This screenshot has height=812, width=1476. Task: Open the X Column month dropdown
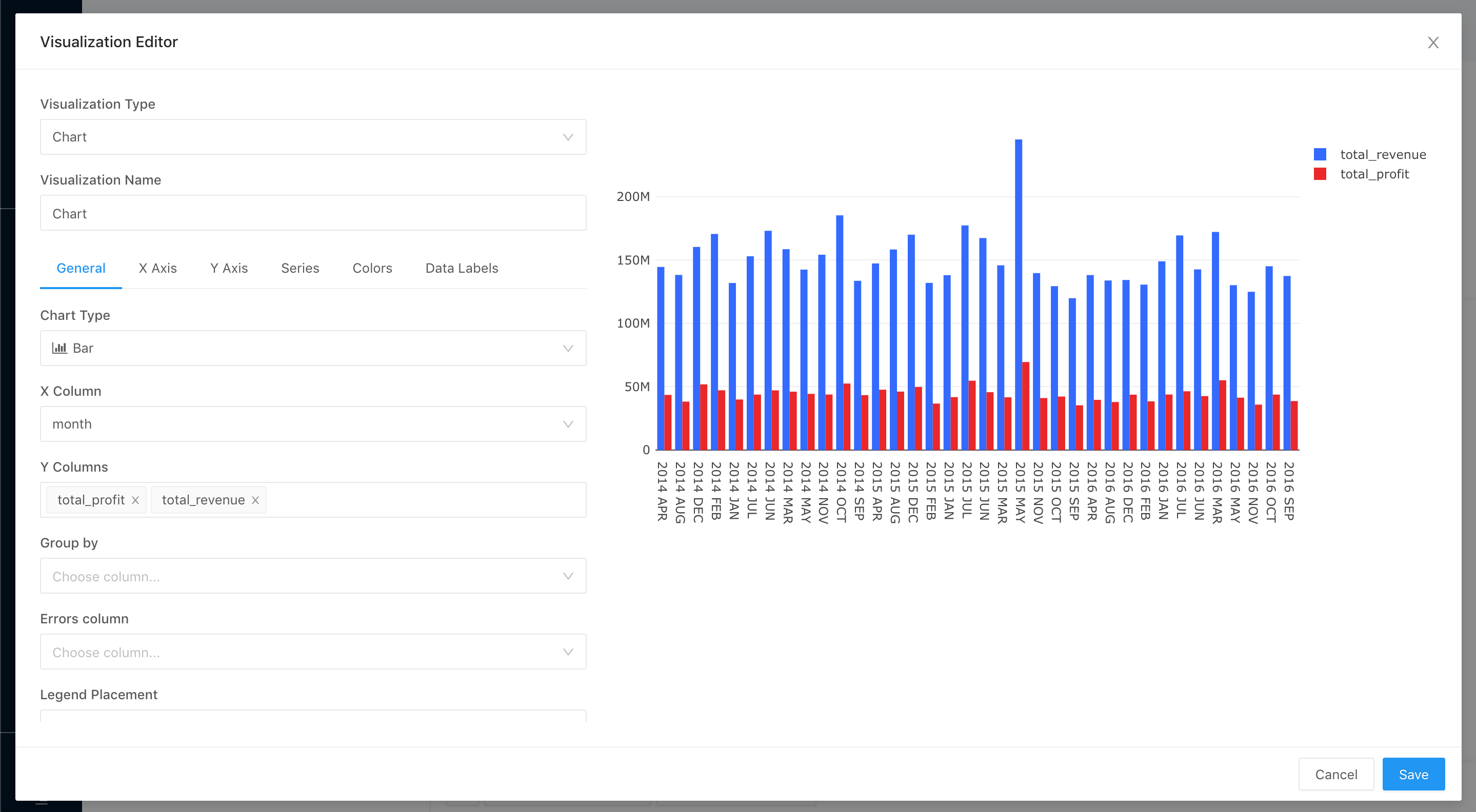(313, 424)
